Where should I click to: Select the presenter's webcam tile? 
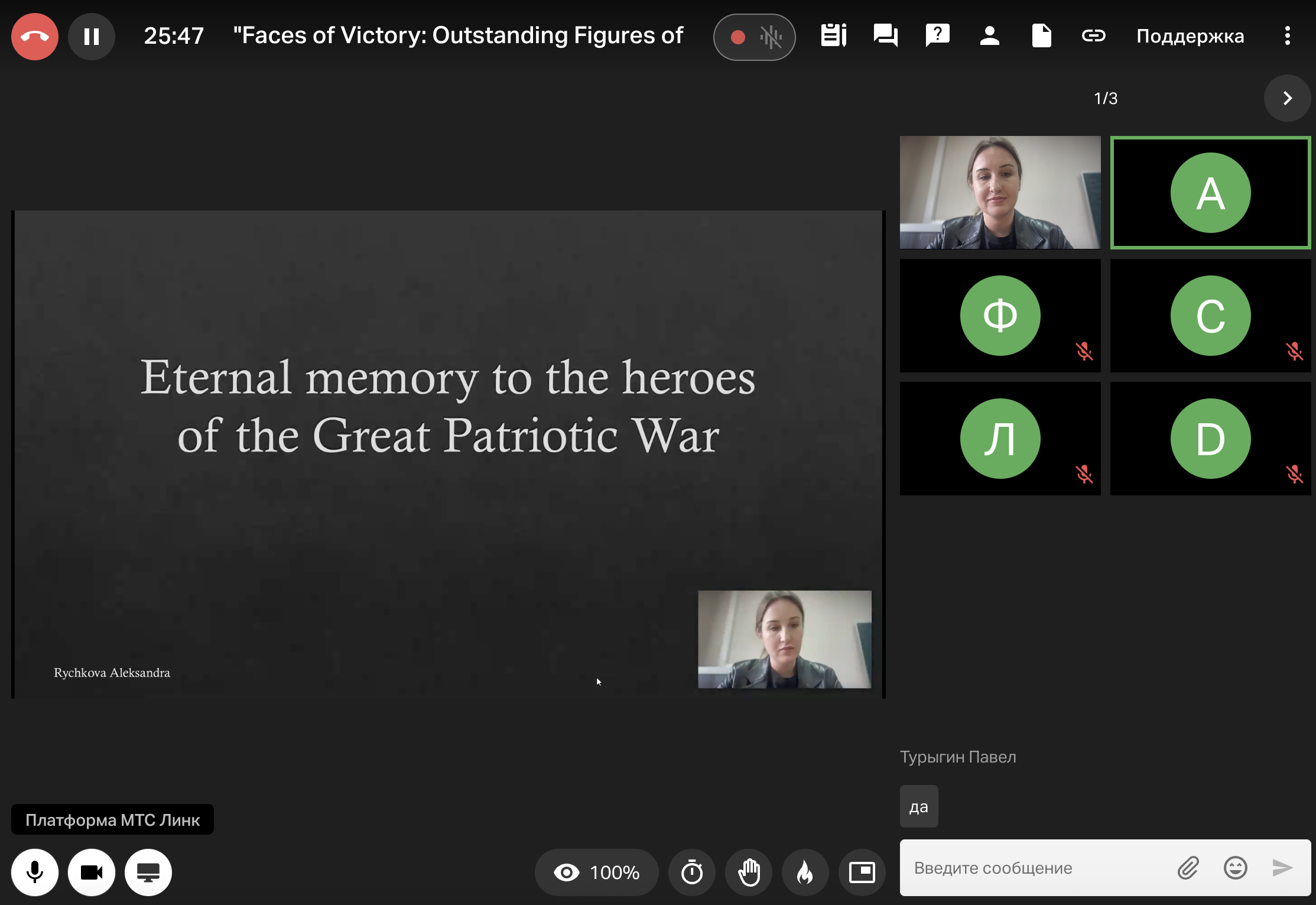coord(1000,193)
